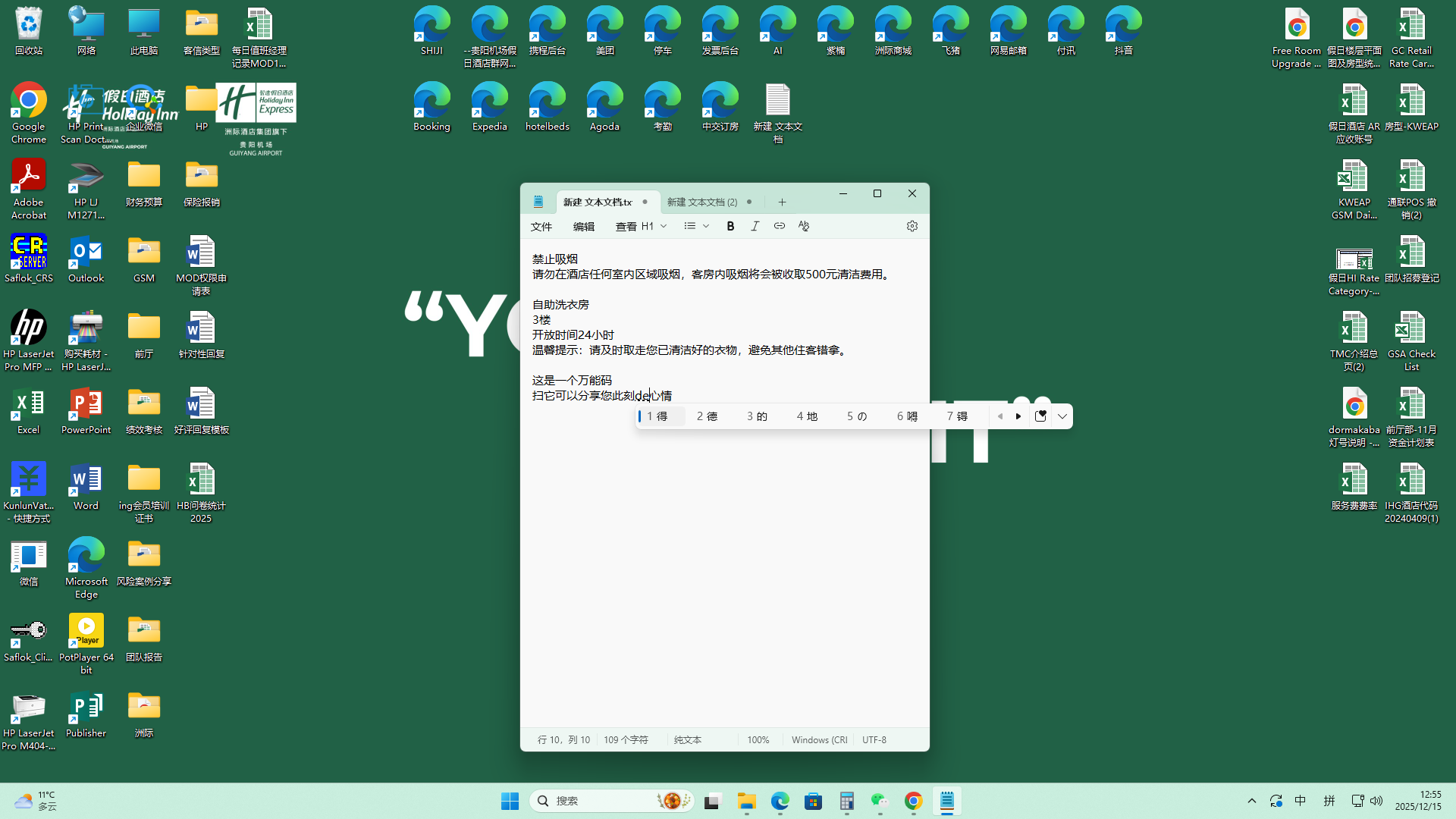Click the insert link icon
This screenshot has width=1456, height=819.
[779, 226]
